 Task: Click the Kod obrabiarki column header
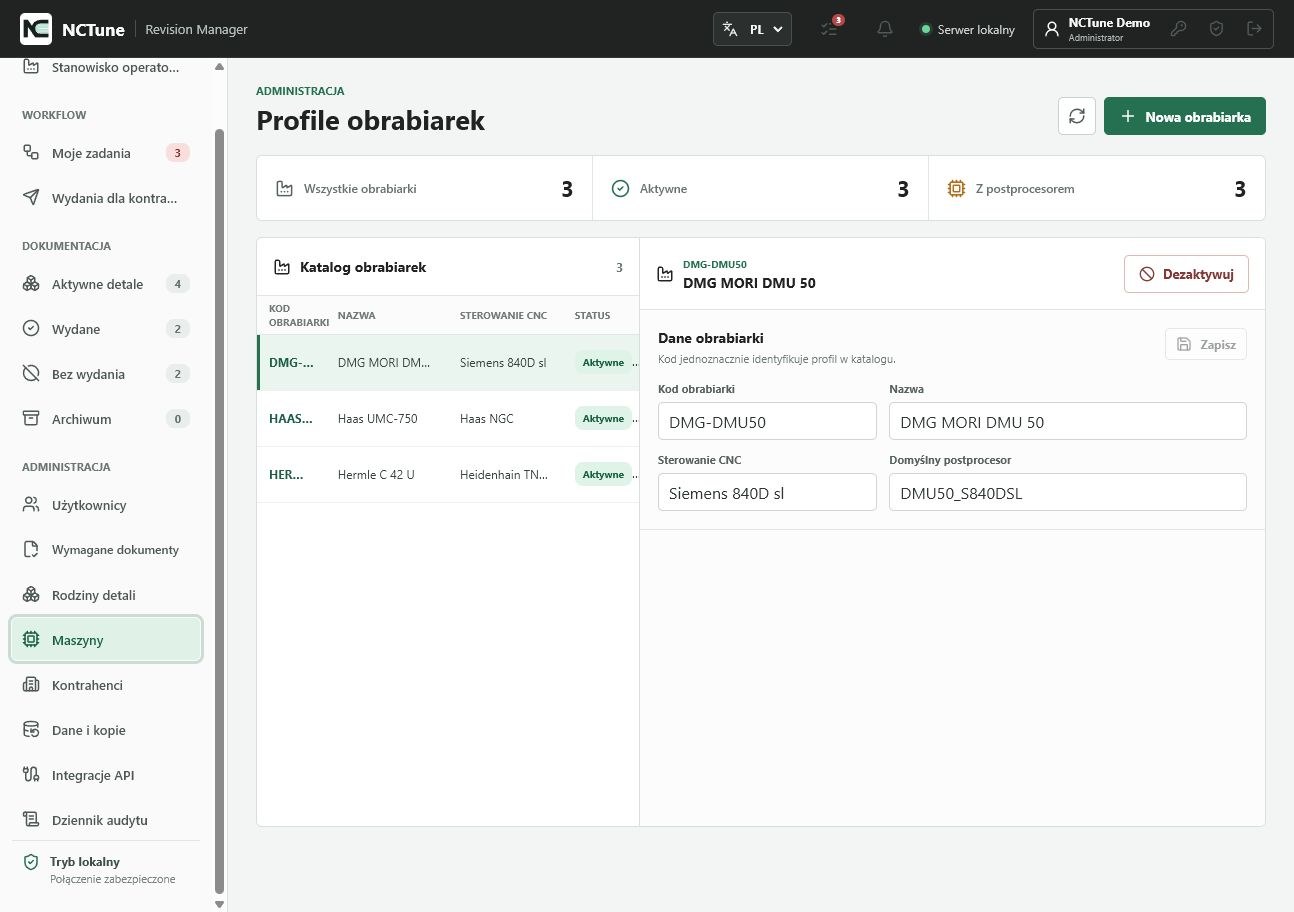tap(299, 316)
